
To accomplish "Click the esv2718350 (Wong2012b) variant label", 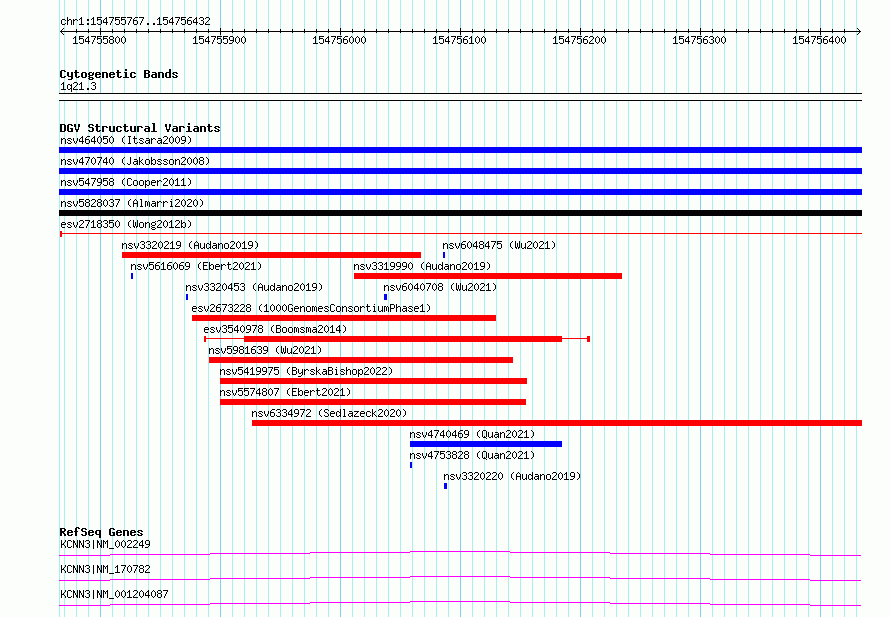I will tap(126, 224).
